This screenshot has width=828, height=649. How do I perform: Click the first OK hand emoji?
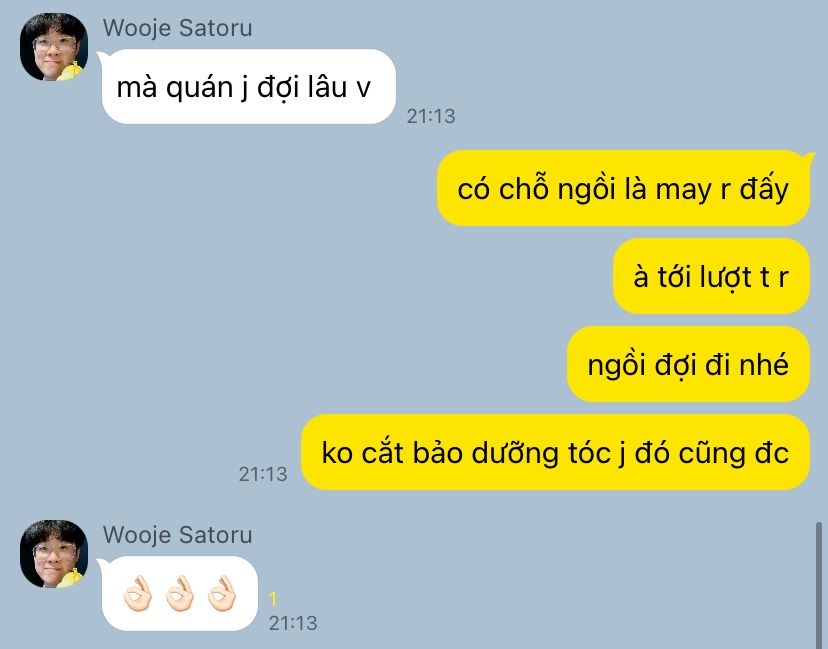click(137, 594)
